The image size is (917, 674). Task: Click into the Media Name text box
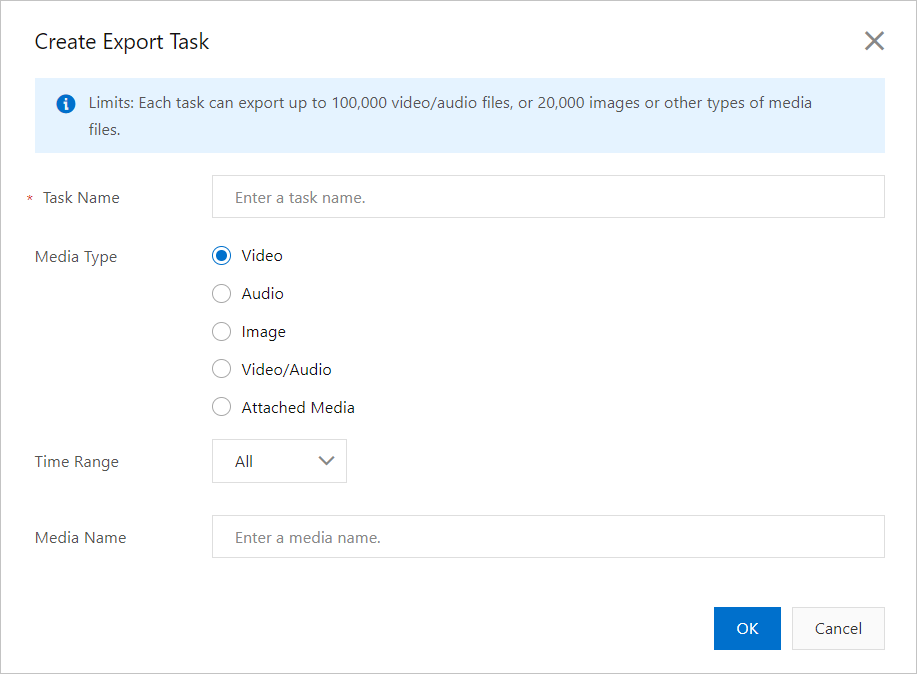548,537
